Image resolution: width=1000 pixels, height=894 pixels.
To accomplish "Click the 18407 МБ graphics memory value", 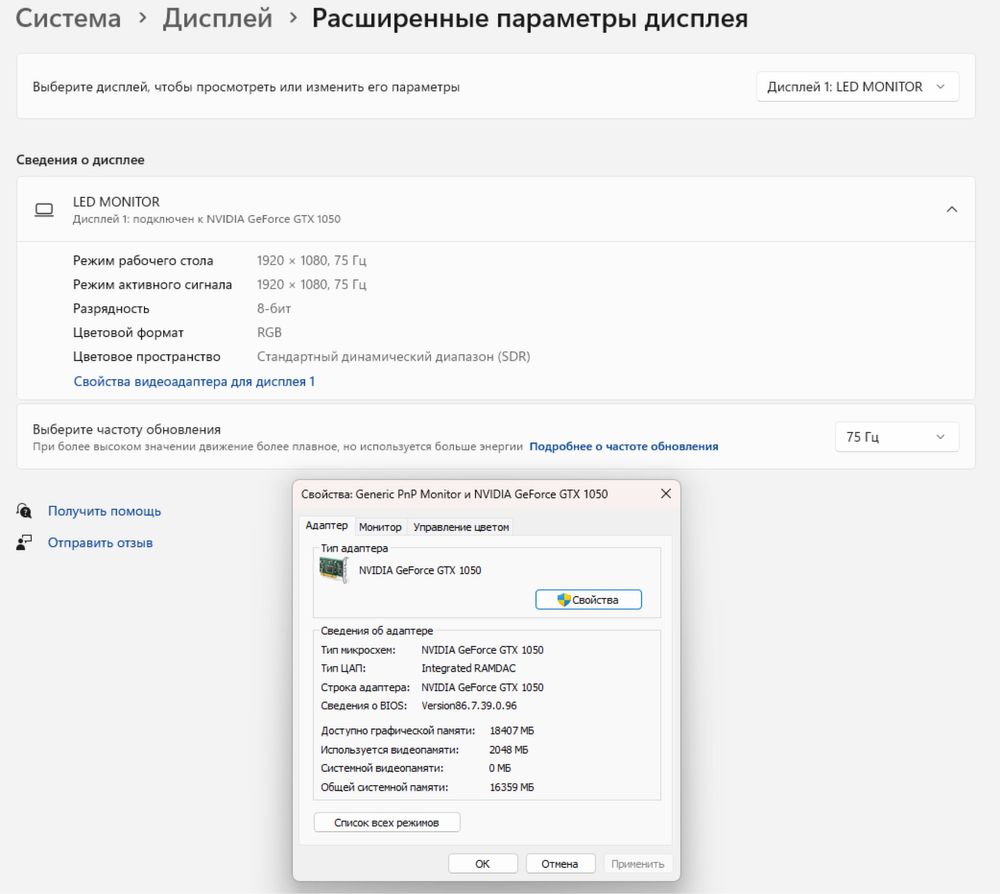I will coord(511,731).
